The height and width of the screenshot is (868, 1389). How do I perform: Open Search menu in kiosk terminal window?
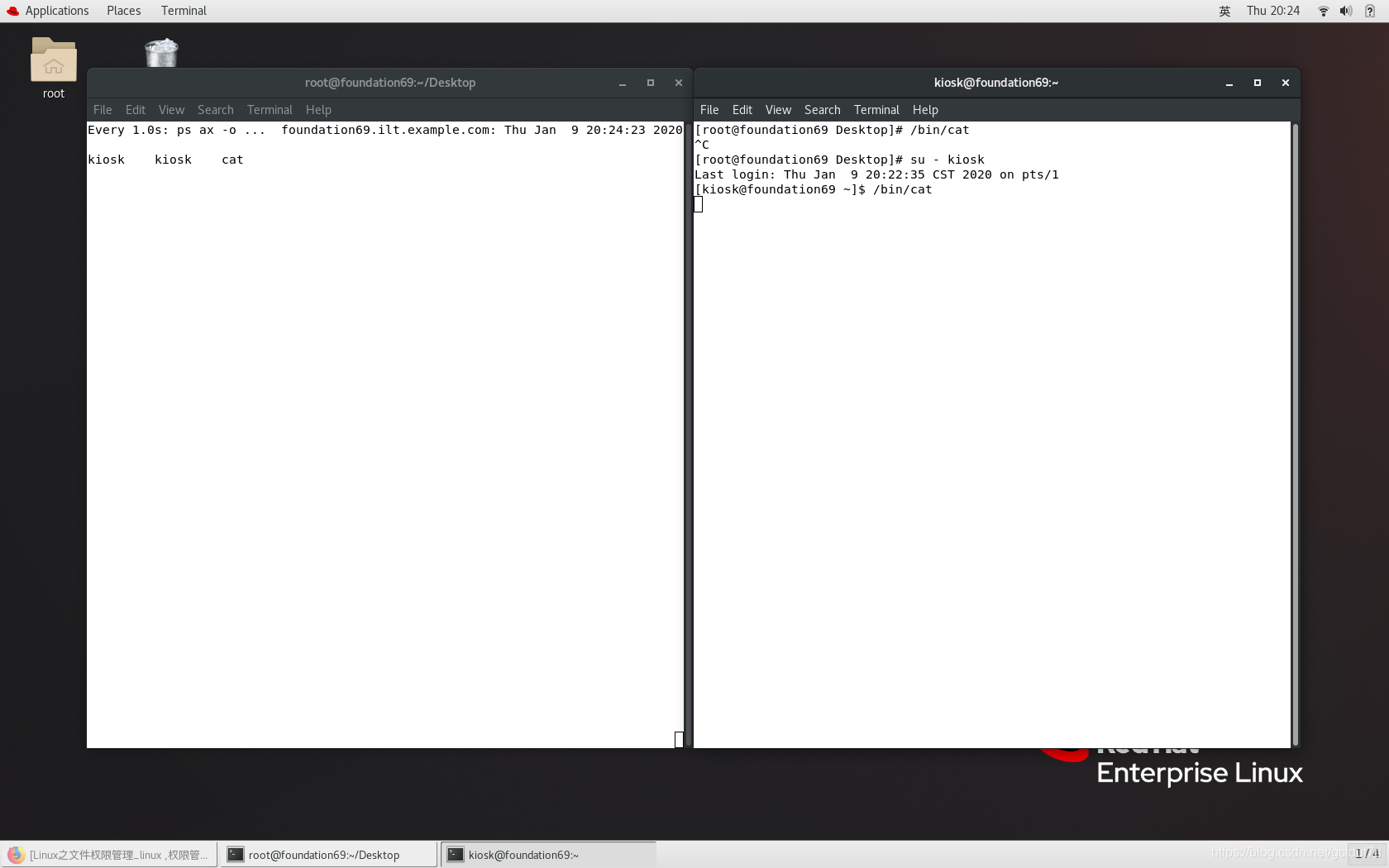(x=822, y=110)
